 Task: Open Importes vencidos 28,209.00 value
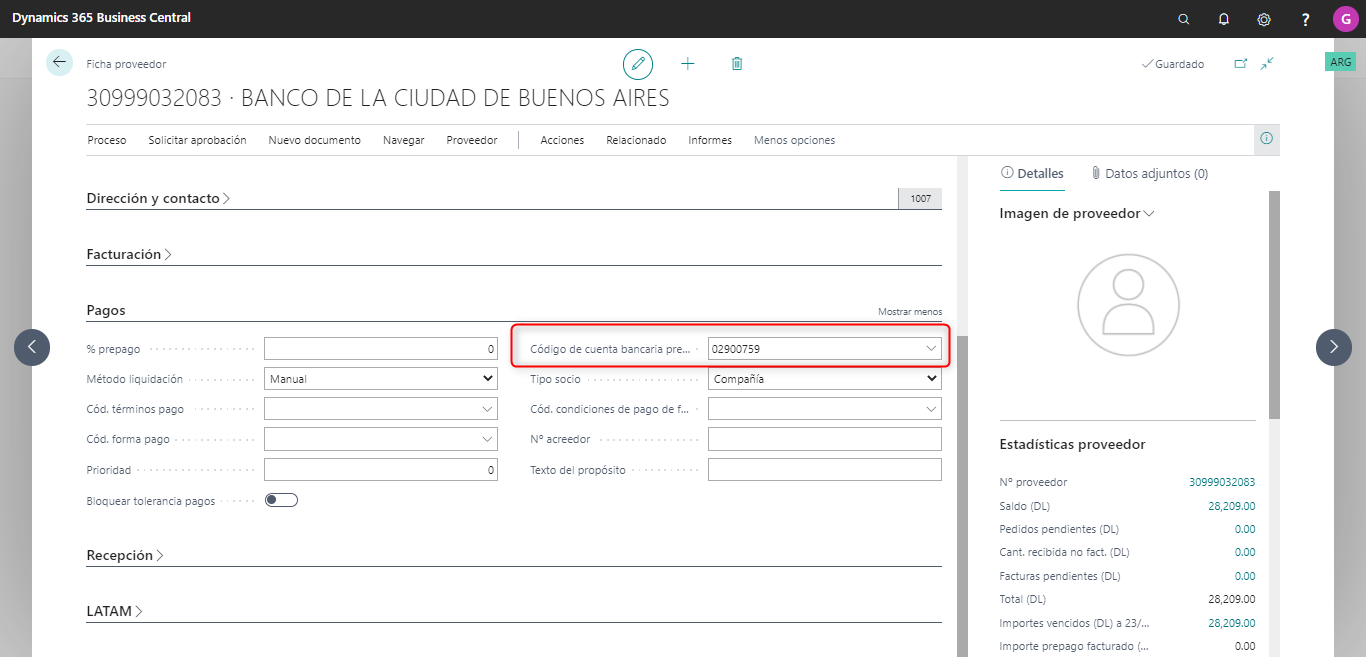(x=1232, y=623)
